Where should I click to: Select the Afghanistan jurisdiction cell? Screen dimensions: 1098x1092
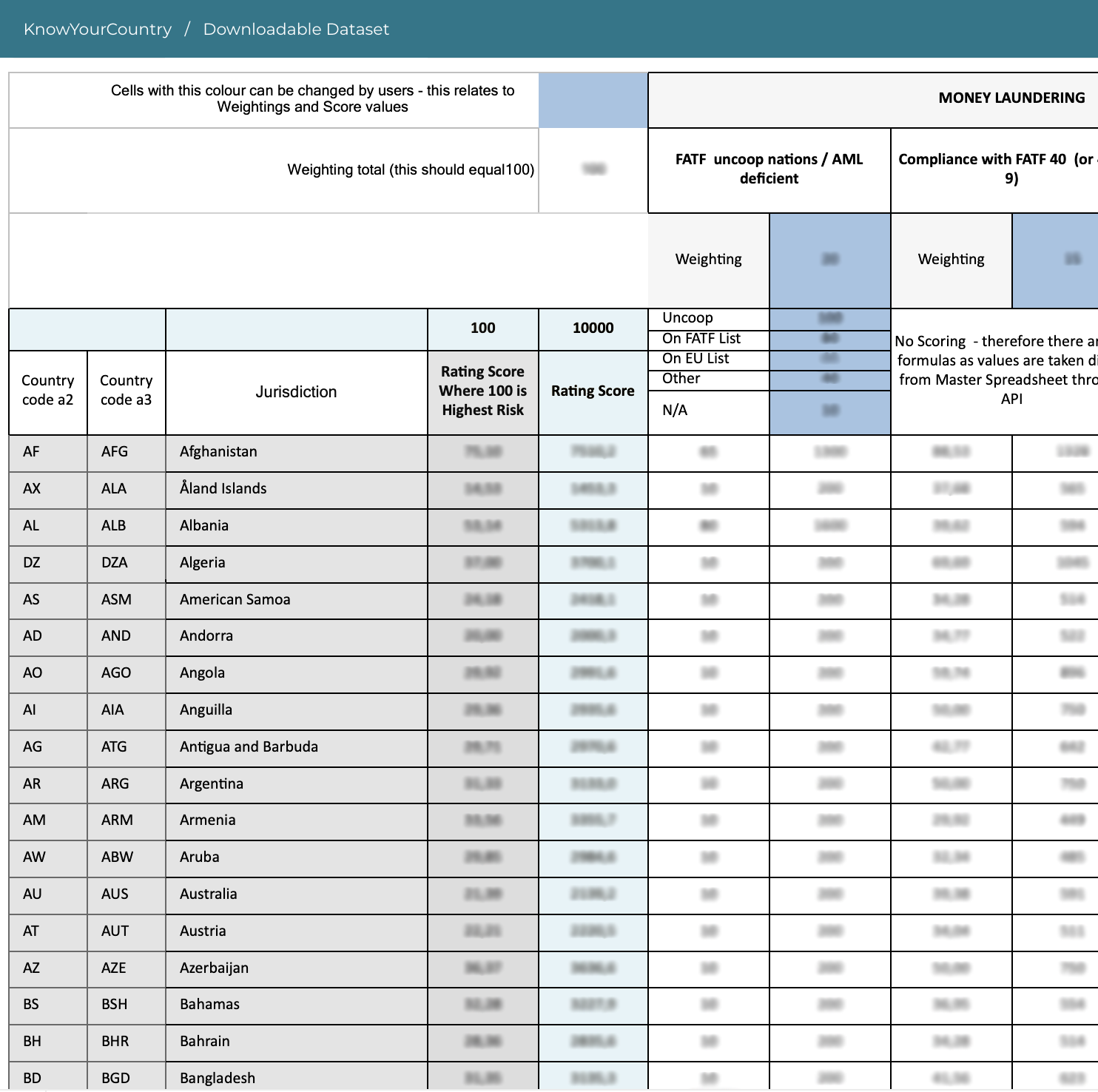pos(297,453)
